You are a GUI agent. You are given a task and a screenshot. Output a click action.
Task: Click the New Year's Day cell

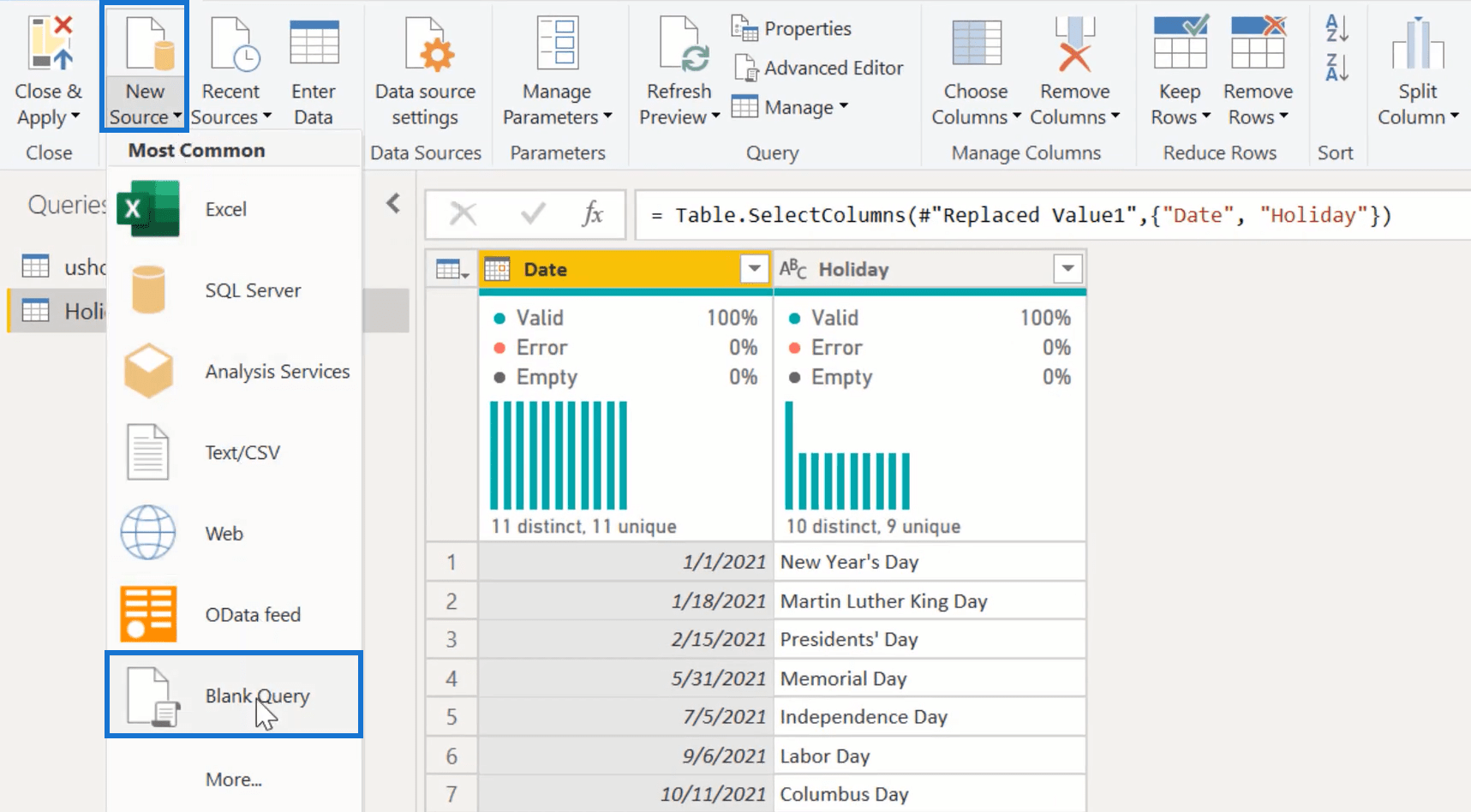click(x=930, y=562)
